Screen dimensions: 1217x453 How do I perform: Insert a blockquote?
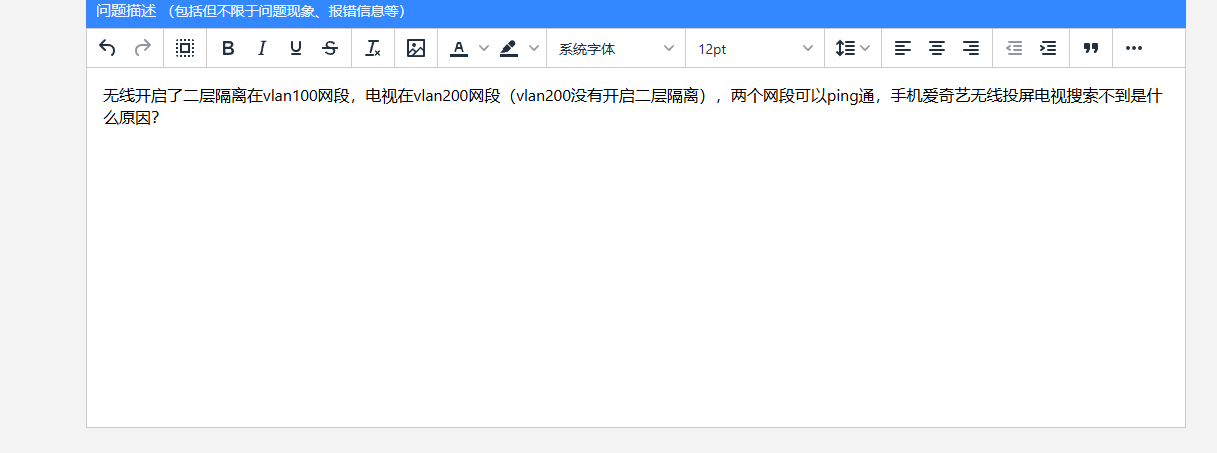tap(1091, 48)
